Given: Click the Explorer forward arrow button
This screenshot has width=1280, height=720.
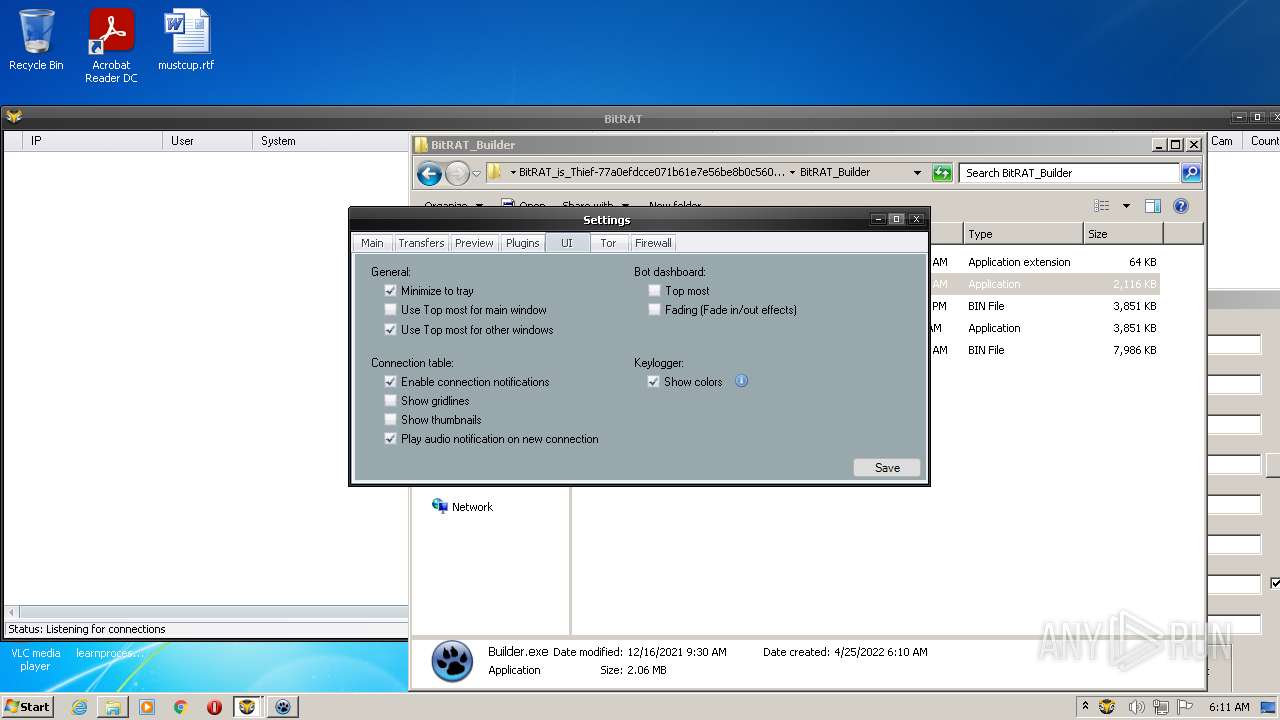Looking at the screenshot, I should point(457,173).
